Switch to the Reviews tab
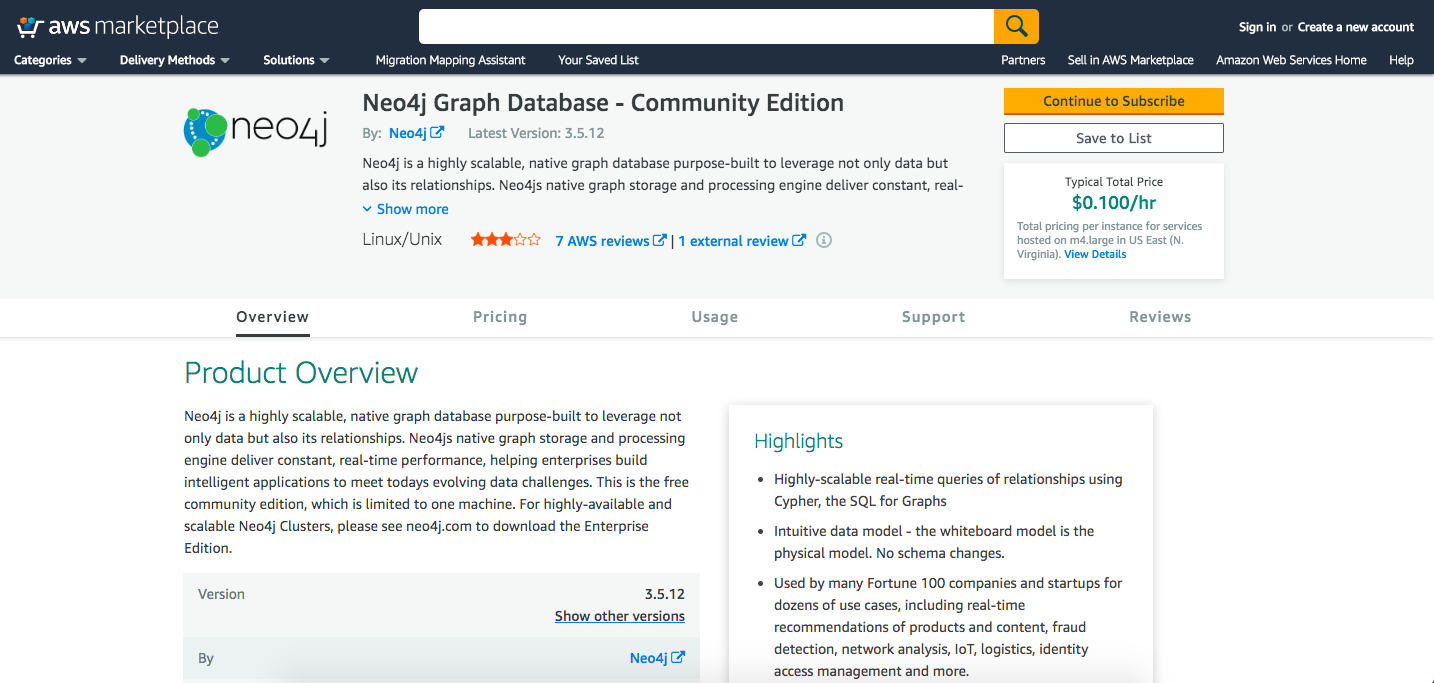Screen dimensions: 1434x683 coord(1160,317)
